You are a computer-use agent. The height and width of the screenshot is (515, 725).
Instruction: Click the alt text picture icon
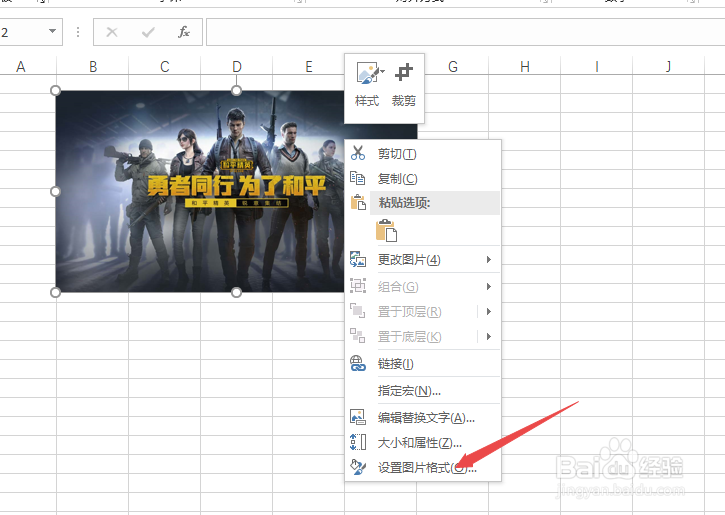click(x=358, y=417)
